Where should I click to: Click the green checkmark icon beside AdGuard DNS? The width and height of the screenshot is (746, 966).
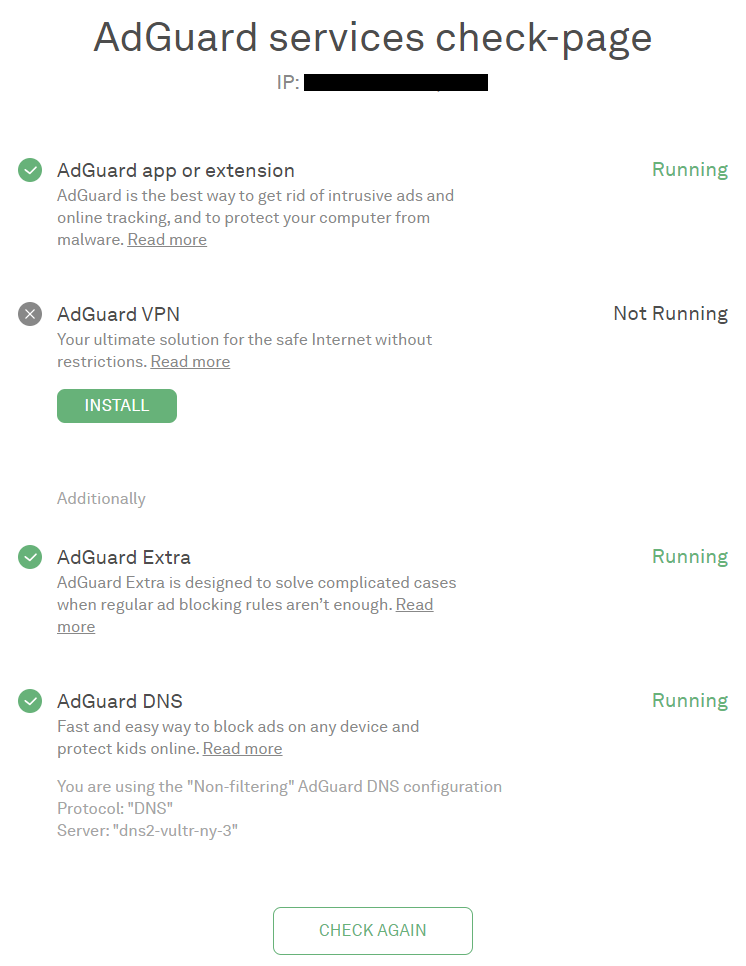point(30,701)
